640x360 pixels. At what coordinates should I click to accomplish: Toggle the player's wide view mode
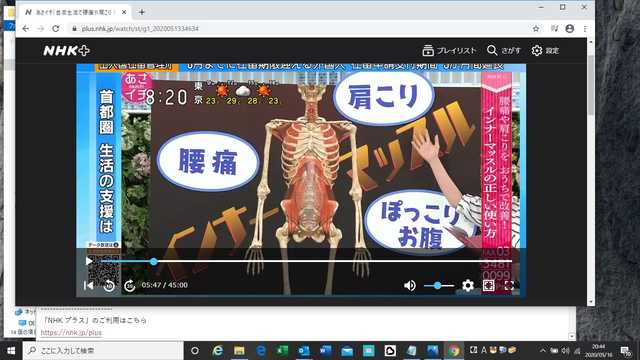[x=489, y=285]
